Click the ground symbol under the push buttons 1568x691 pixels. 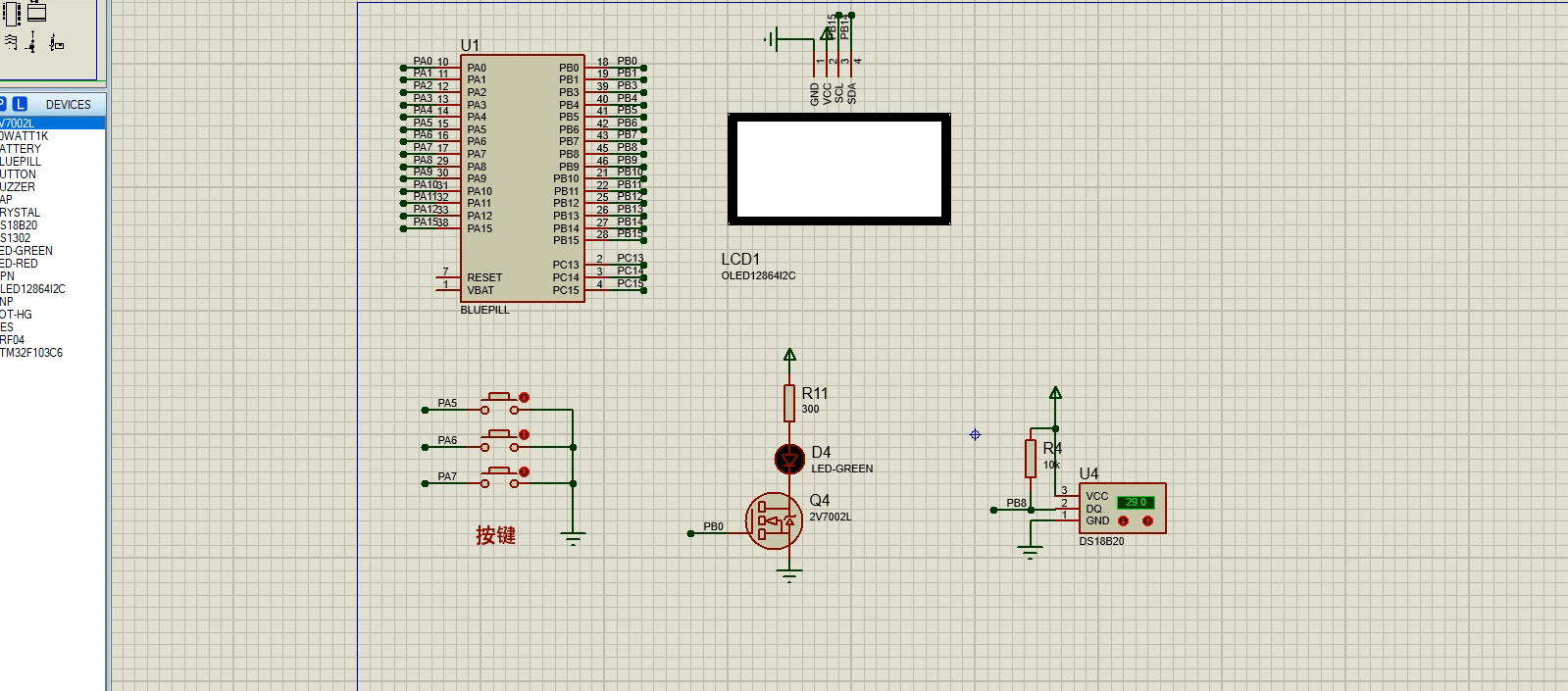pos(574,537)
